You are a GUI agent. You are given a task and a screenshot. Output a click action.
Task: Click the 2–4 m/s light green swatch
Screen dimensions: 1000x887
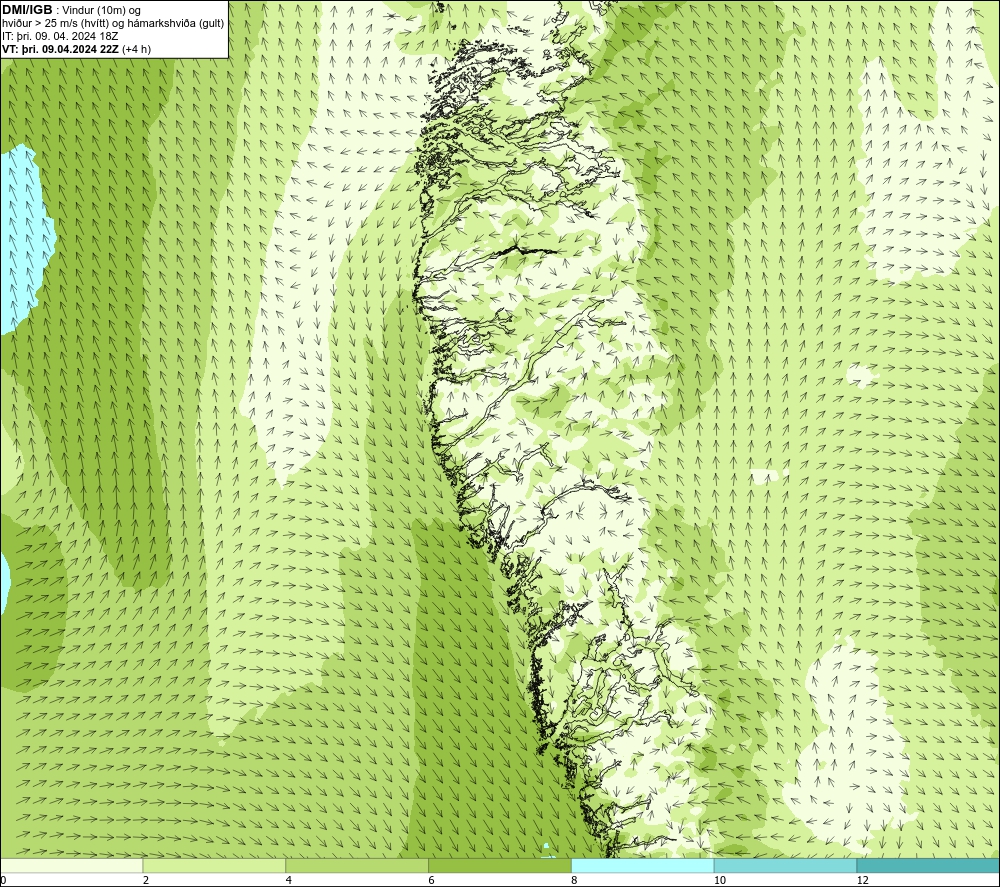[x=214, y=866]
